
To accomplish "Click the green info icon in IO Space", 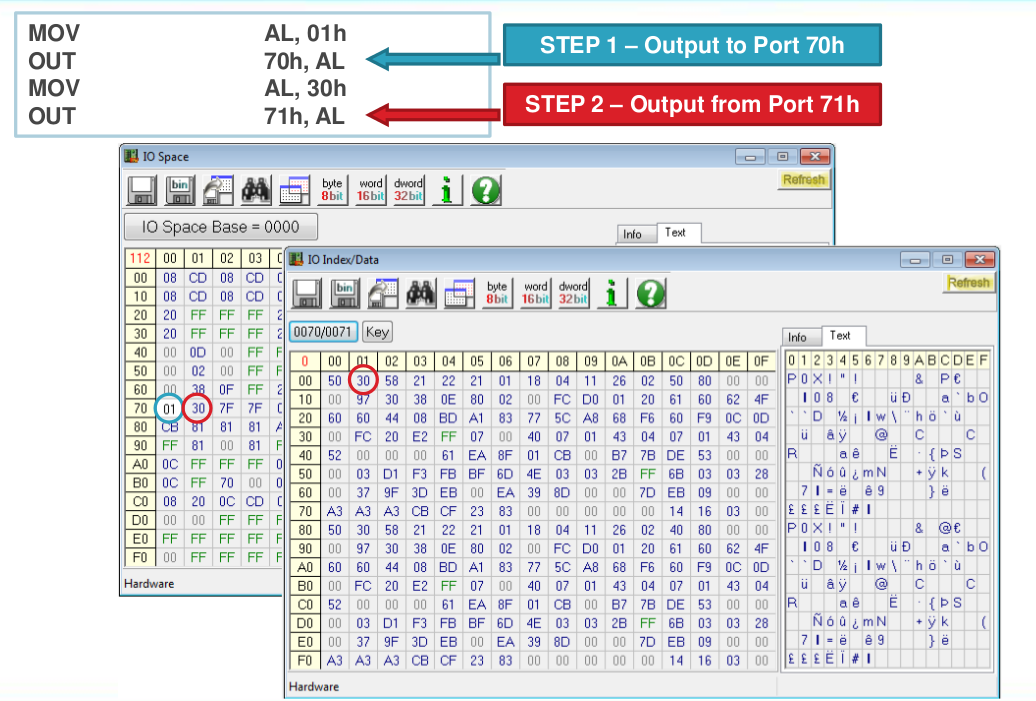I will (x=446, y=190).
